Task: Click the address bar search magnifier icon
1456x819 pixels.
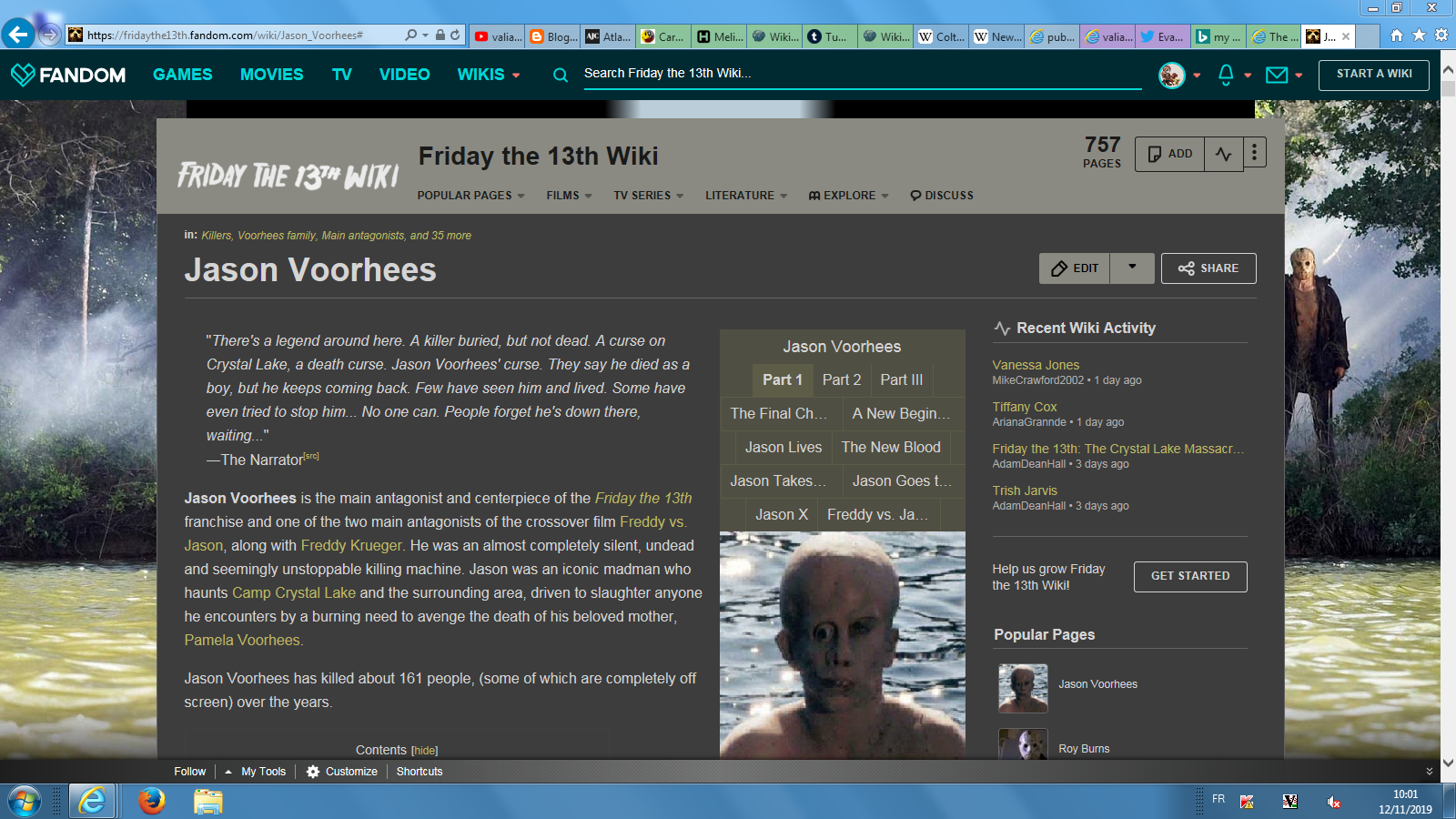Action: tap(411, 35)
